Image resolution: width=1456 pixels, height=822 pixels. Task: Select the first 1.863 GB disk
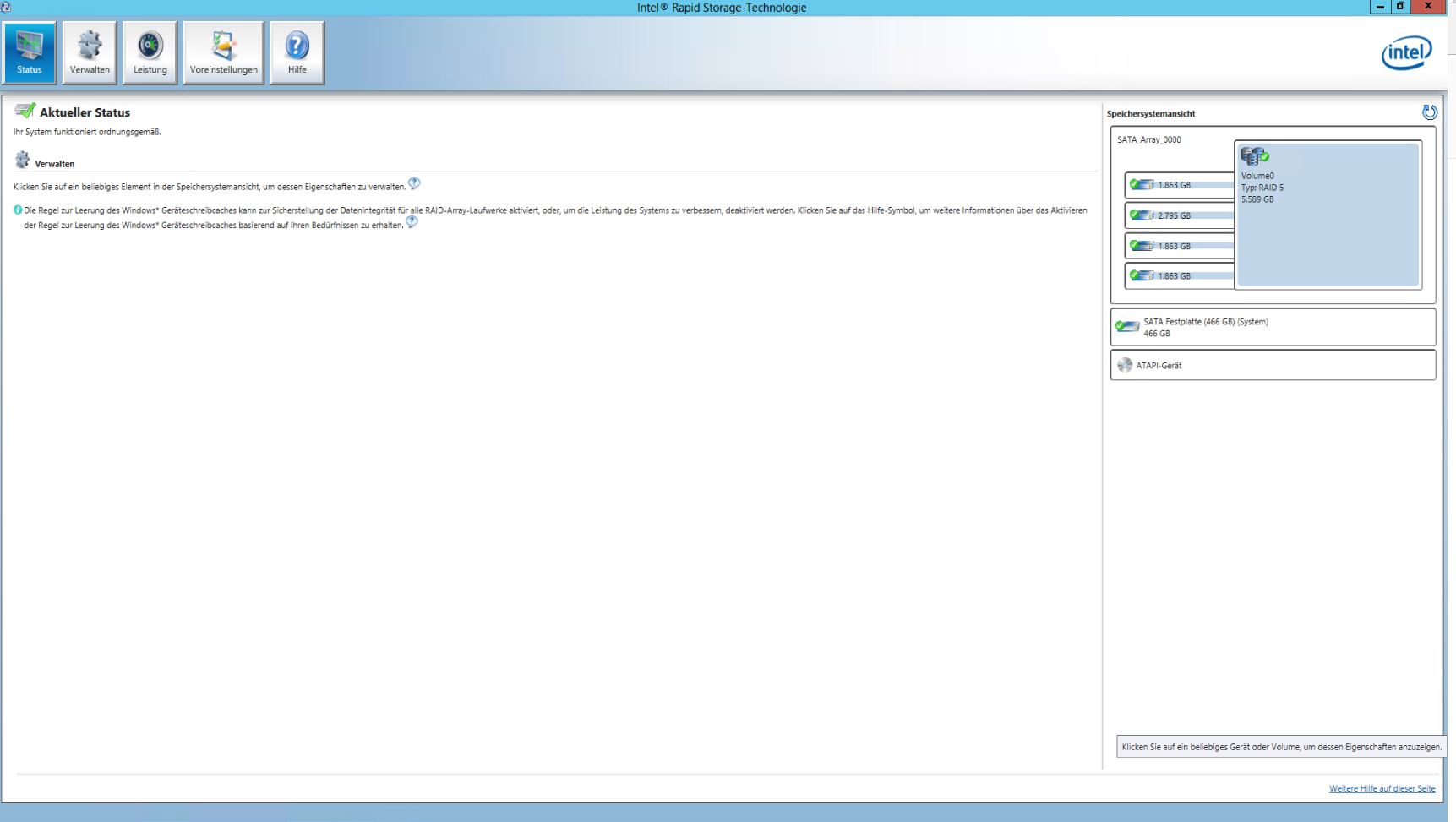pos(1180,185)
